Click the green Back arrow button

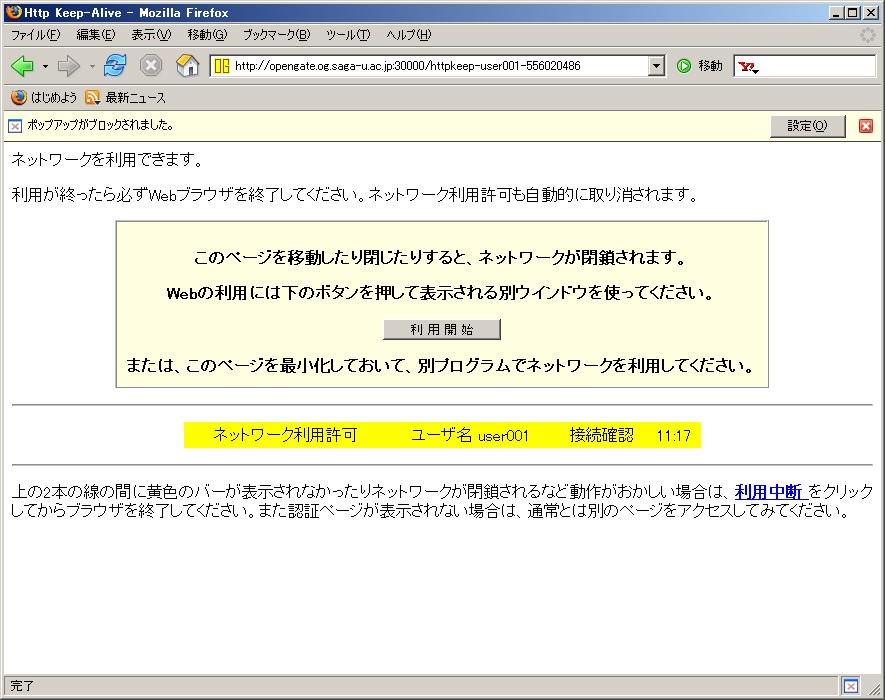[22, 66]
